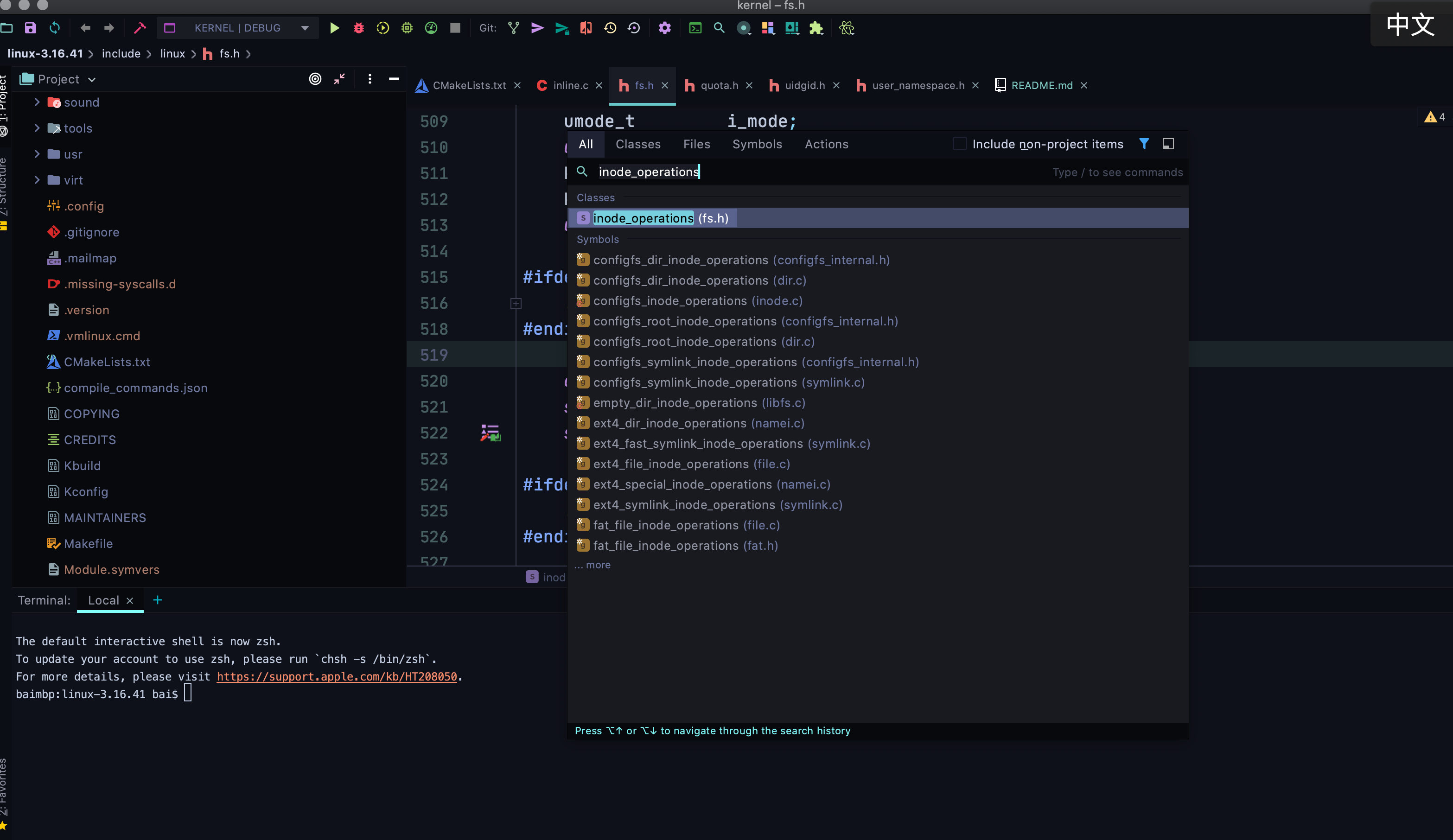Click the red Debug bug icon

(x=359, y=28)
